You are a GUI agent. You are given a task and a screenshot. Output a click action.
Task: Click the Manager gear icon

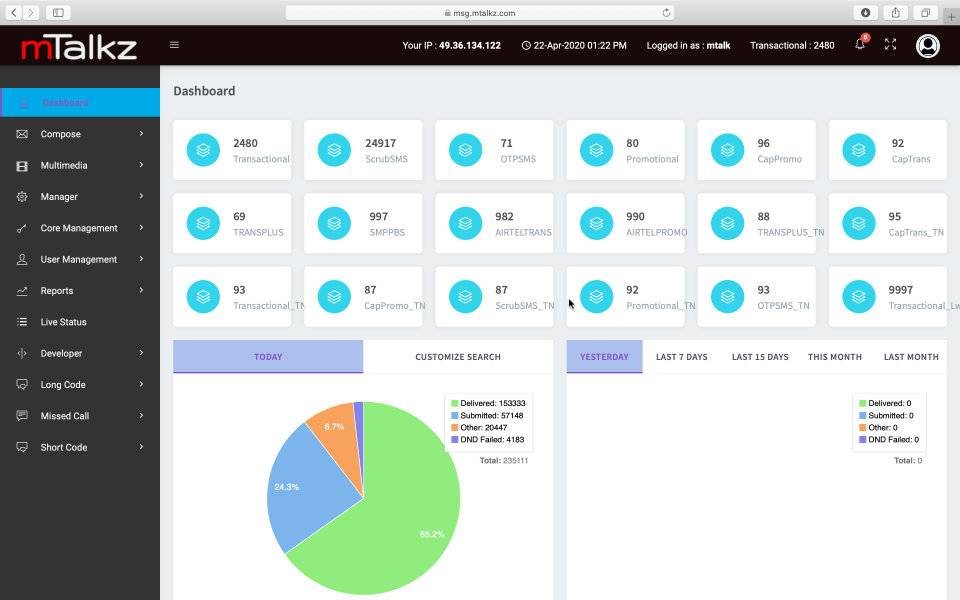pyautogui.click(x=22, y=196)
